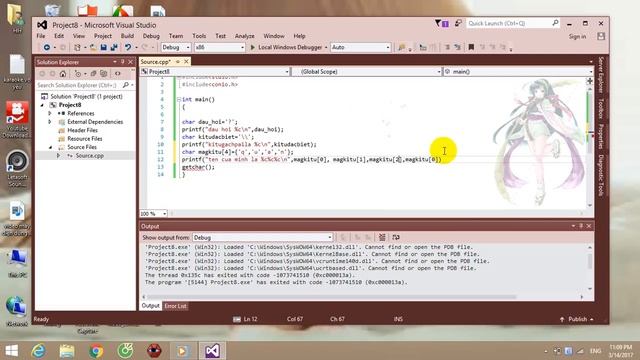The image size is (640, 360).
Task: Click the Quick Launch search magnifier
Action: point(555,23)
